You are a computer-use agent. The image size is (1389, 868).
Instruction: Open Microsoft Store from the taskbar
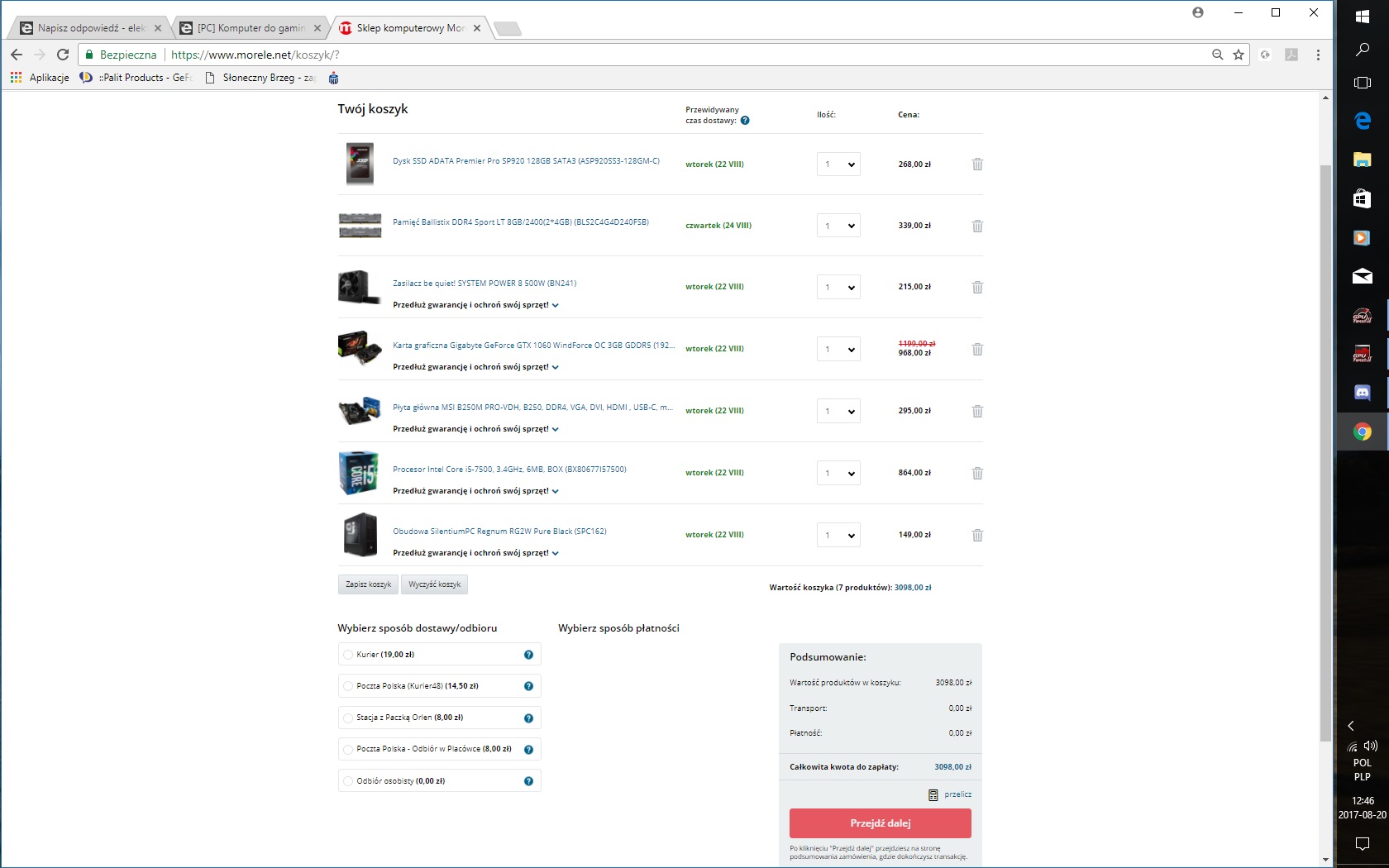coord(1363,198)
